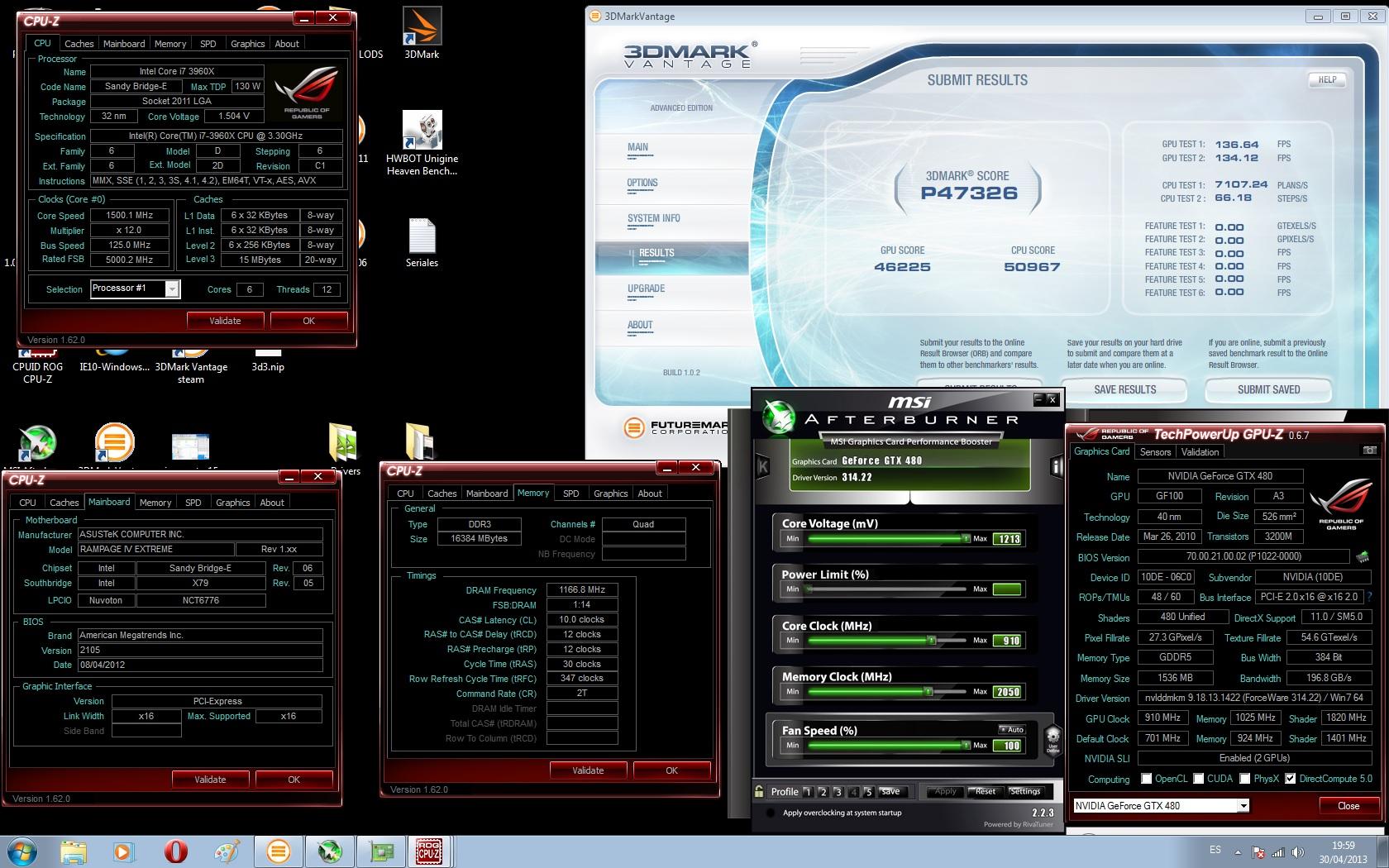Launch Opera browser from taskbar
This screenshot has width=1389, height=868.
click(175, 851)
